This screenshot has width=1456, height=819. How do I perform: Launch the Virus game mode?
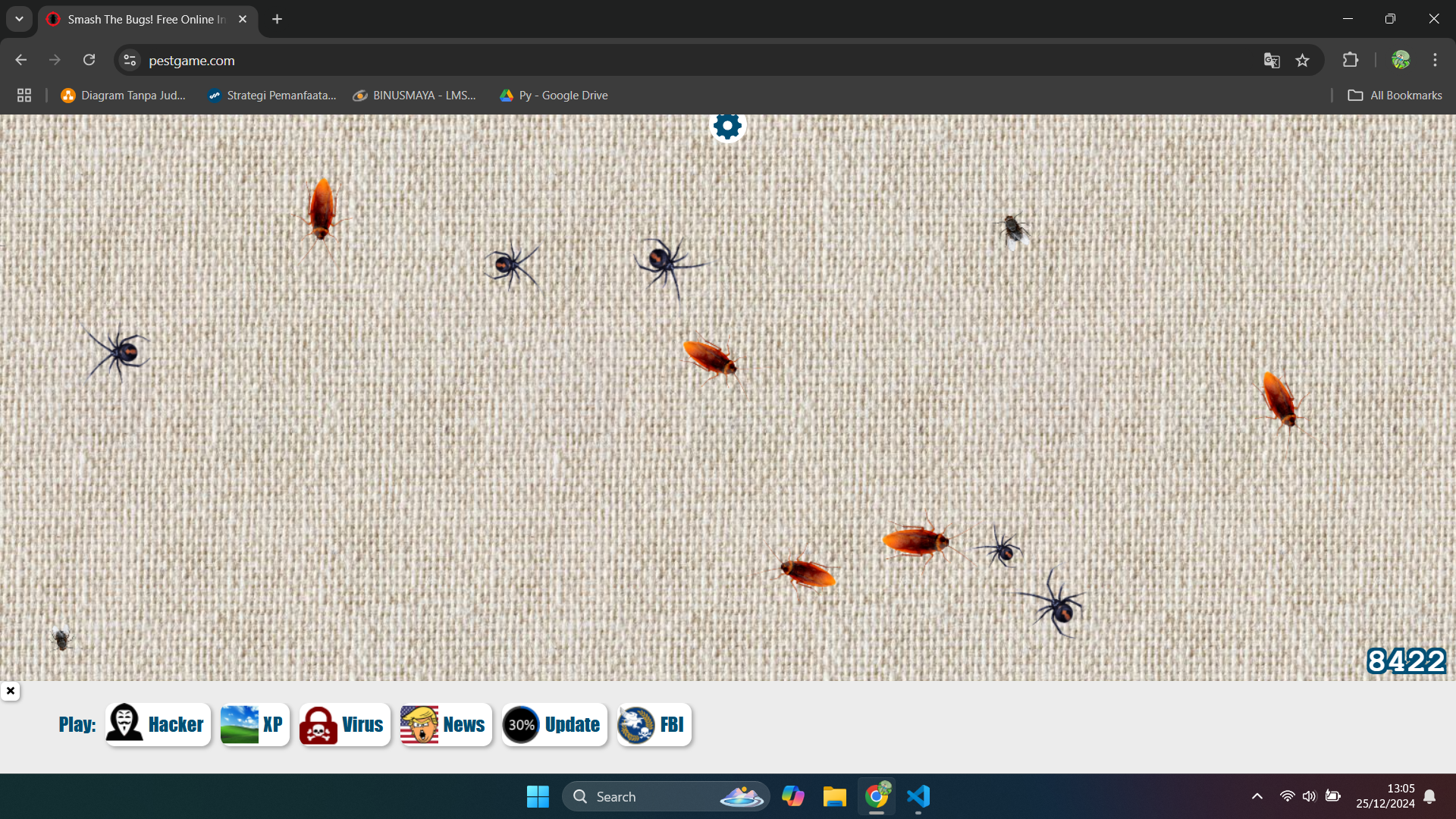coord(344,724)
